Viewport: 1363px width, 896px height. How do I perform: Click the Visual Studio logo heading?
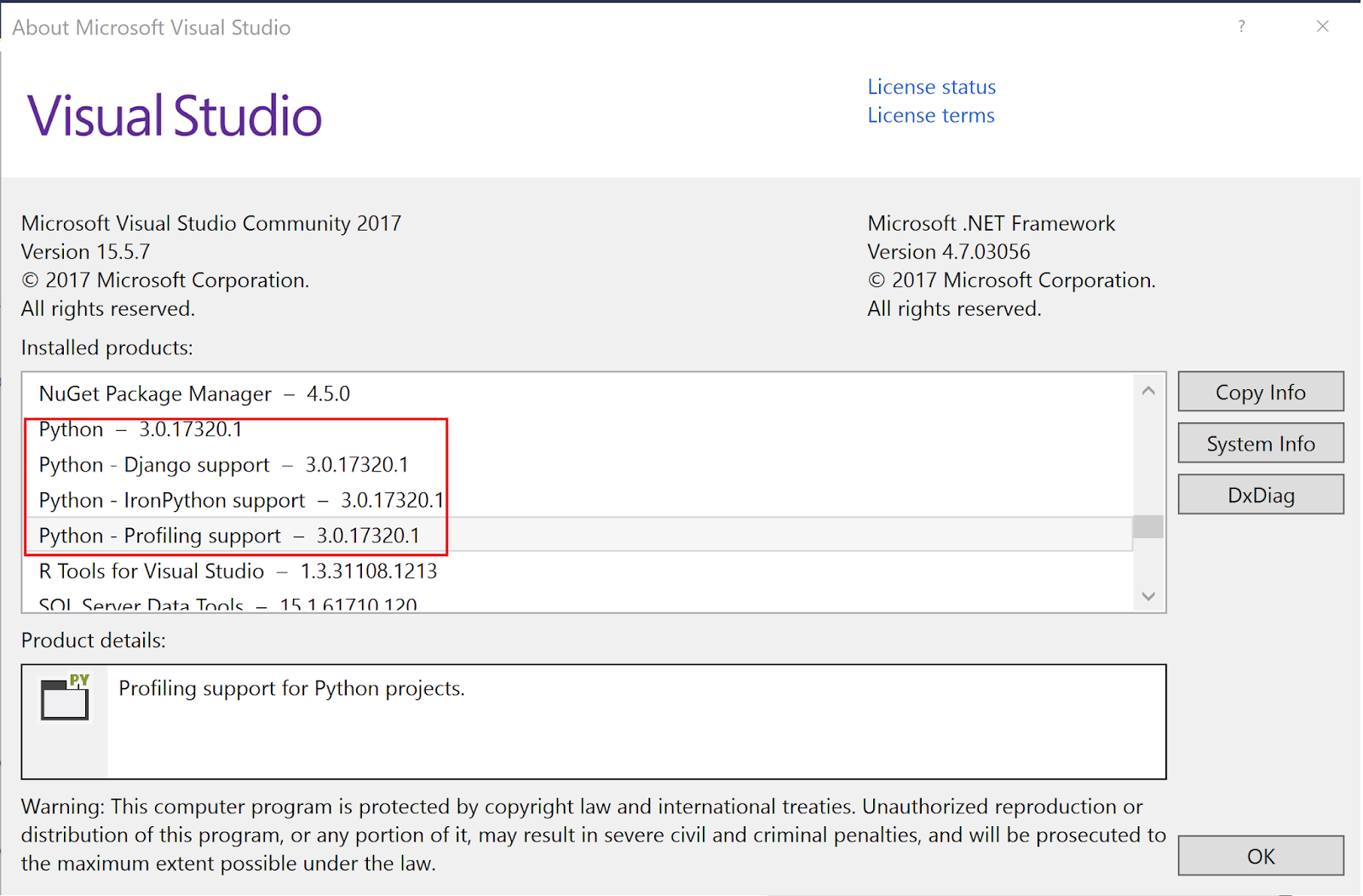[175, 116]
